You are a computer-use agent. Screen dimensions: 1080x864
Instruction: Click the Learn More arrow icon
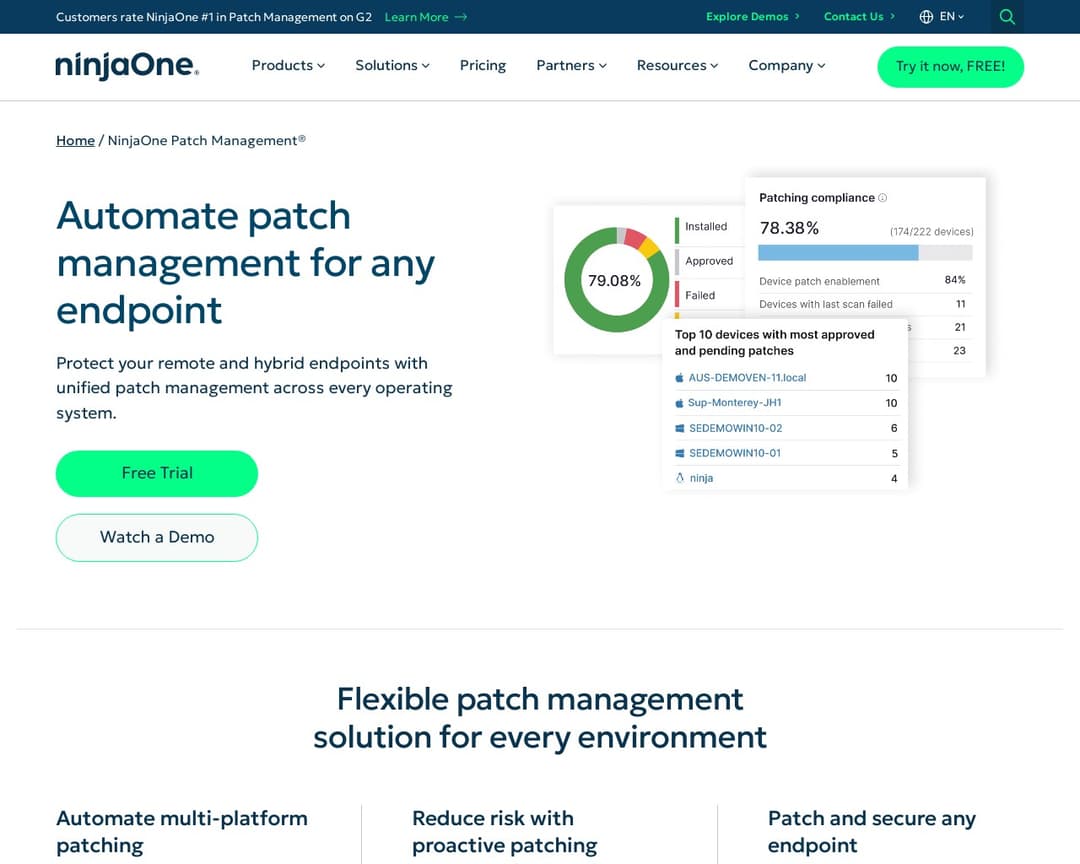461,17
